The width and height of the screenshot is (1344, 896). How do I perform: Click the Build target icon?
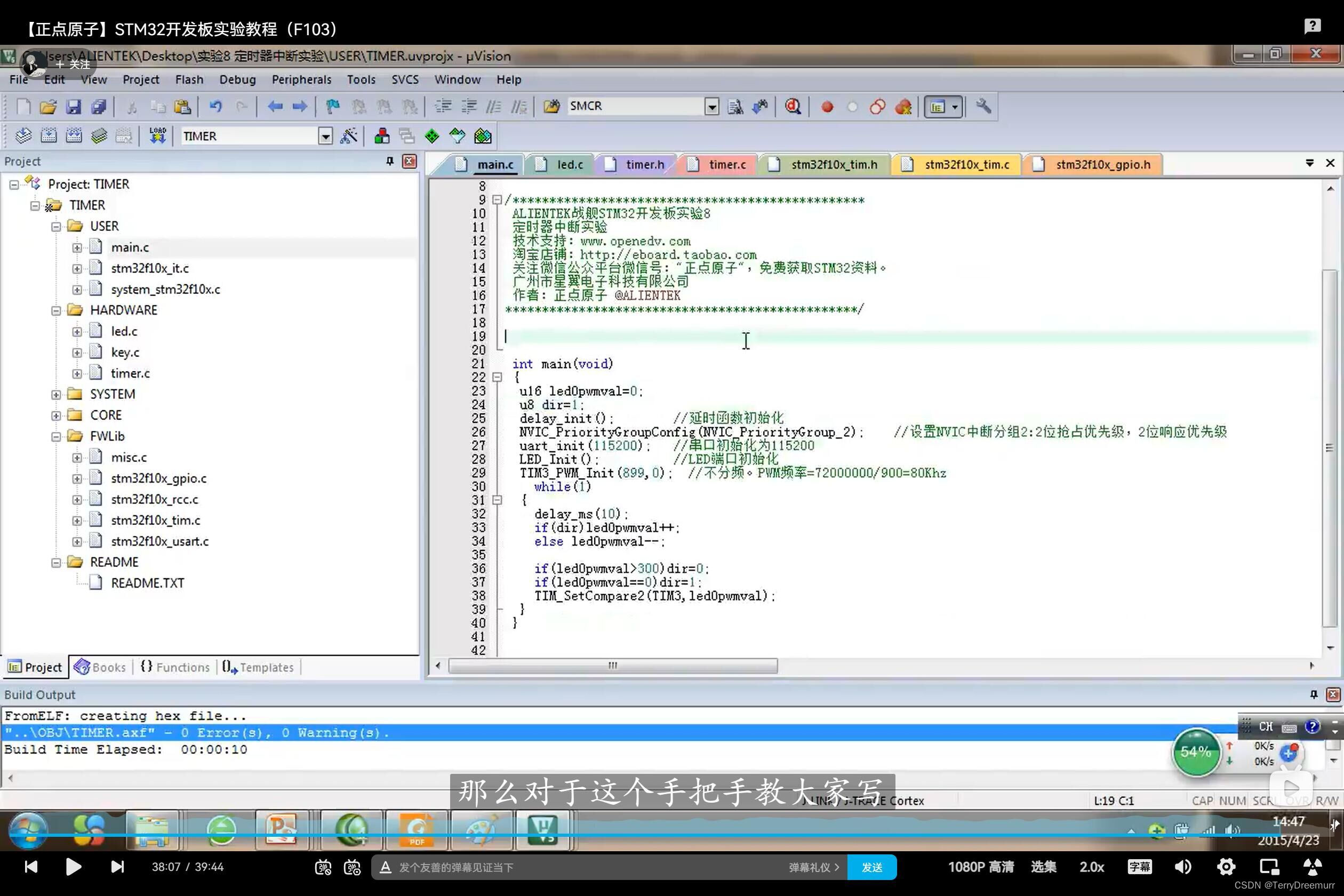click(49, 135)
